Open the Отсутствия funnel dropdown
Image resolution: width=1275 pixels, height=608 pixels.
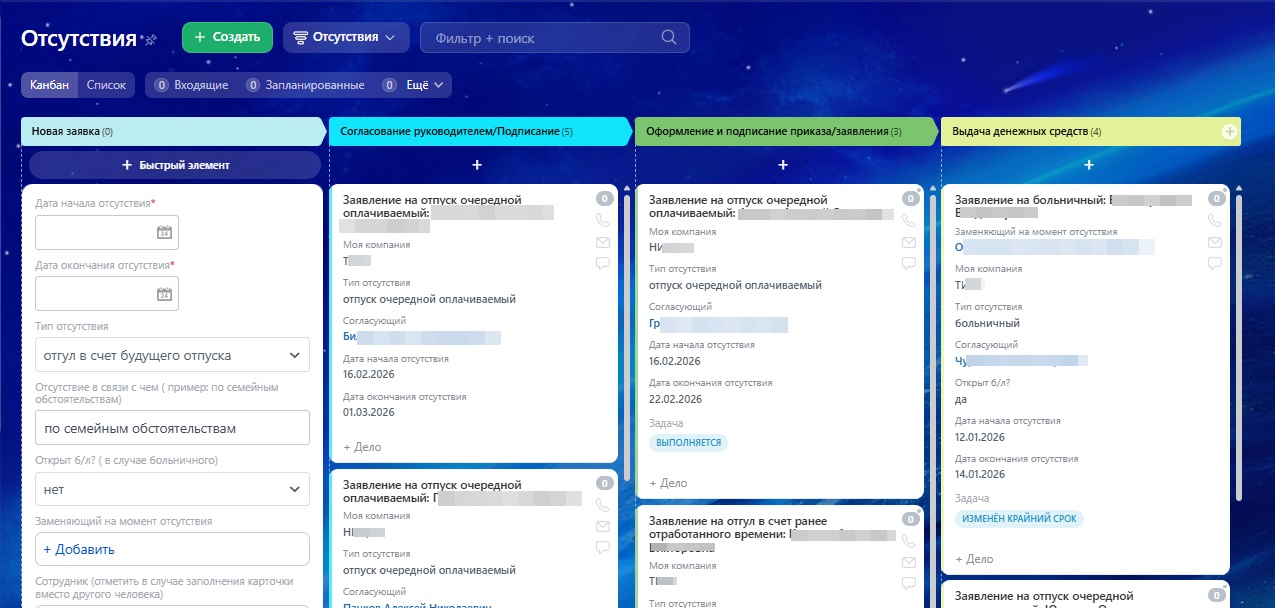click(x=346, y=38)
